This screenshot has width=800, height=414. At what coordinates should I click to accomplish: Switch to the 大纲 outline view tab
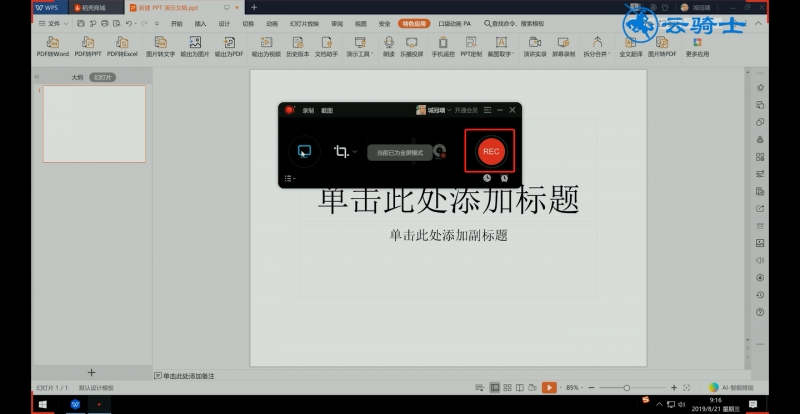click(77, 77)
